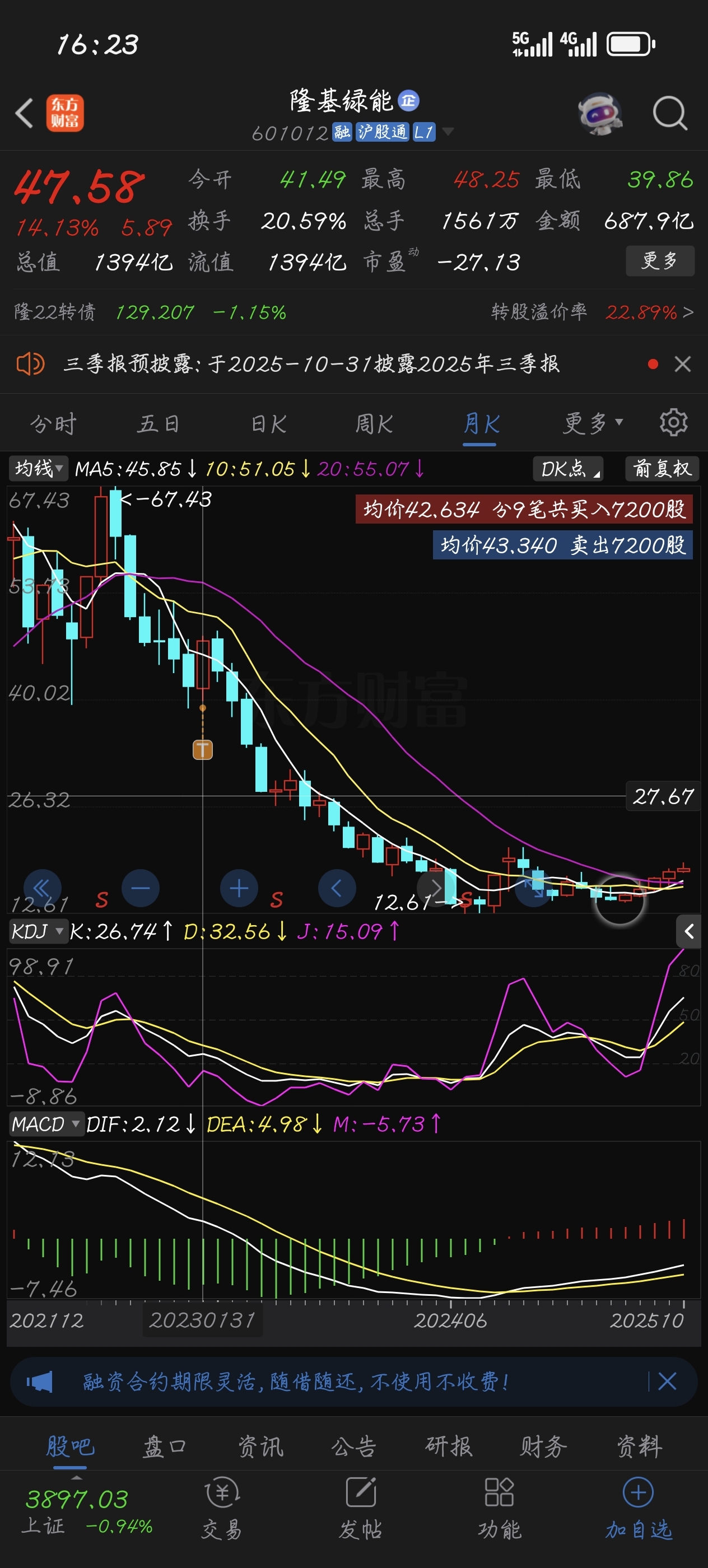Open 资料 bottom tab
708x1568 pixels.
click(639, 1446)
